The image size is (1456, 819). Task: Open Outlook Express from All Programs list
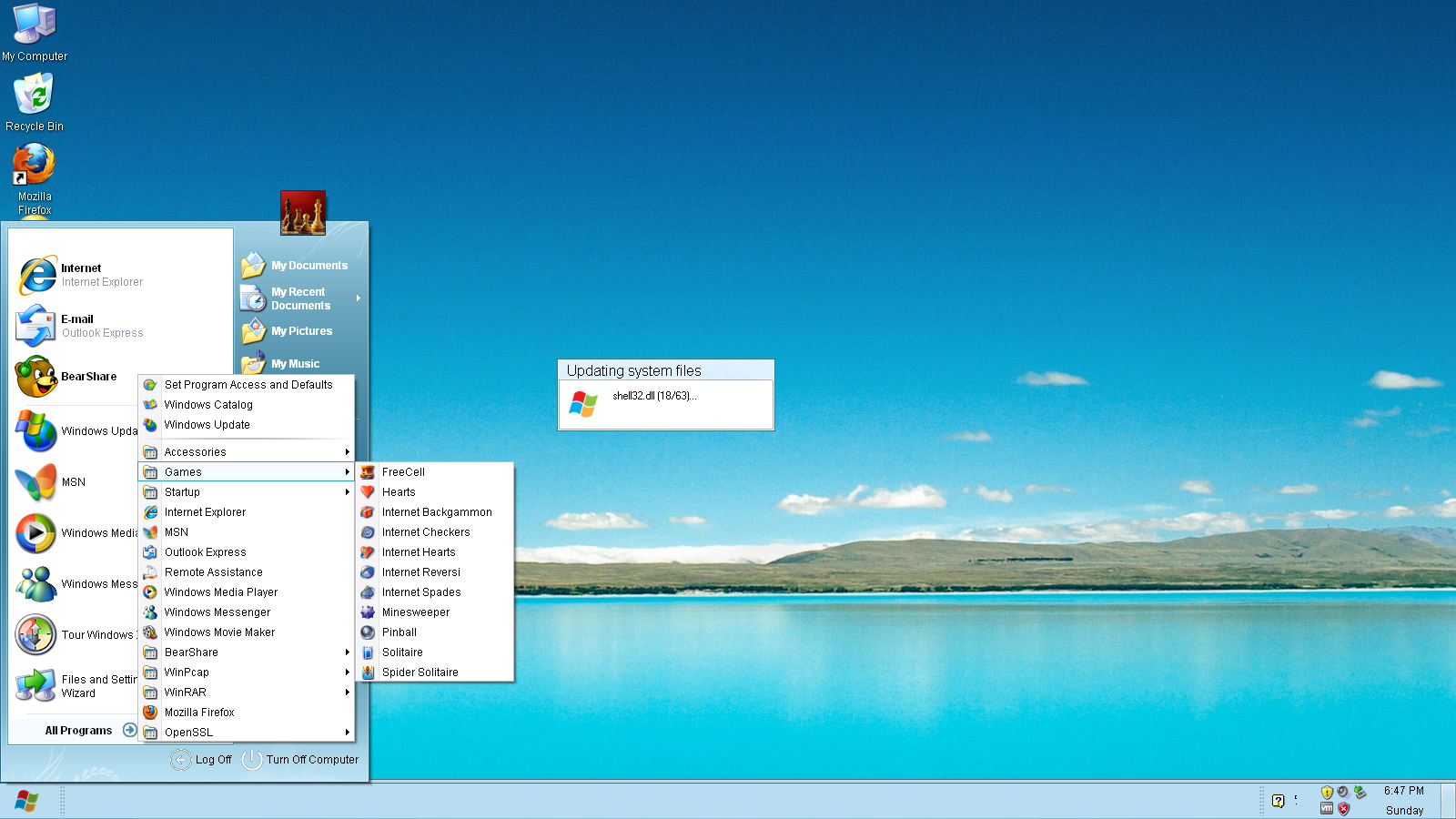(246, 552)
